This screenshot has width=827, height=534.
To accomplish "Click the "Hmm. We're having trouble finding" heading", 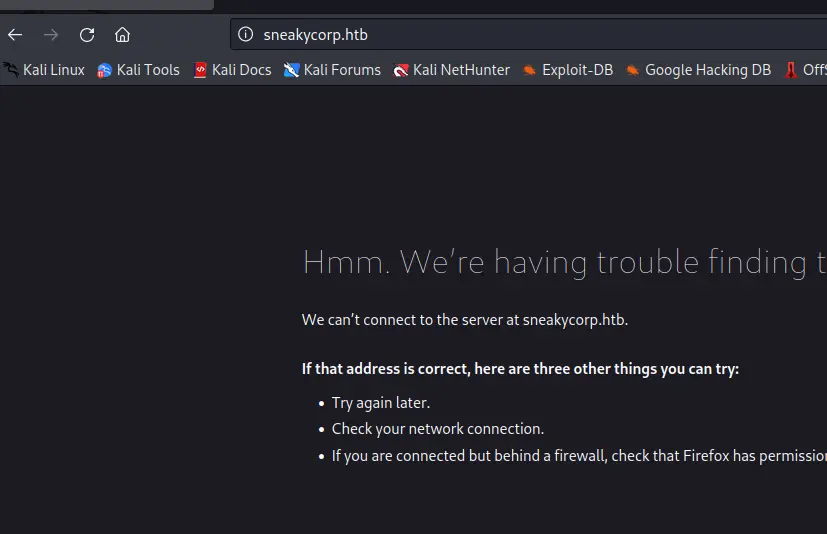I will click(565, 262).
